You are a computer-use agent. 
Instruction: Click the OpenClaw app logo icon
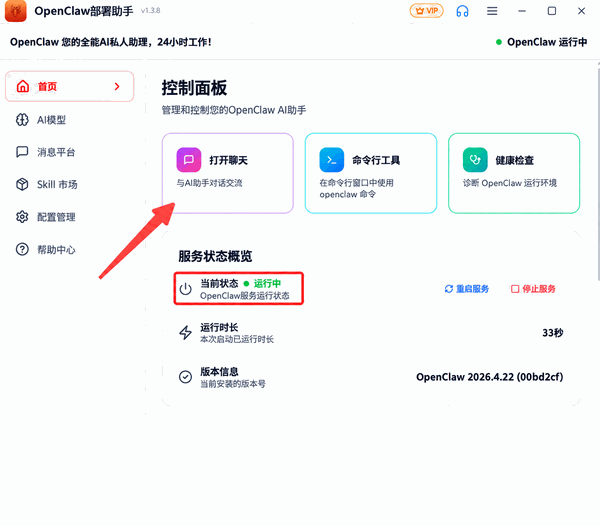[x=15, y=11]
